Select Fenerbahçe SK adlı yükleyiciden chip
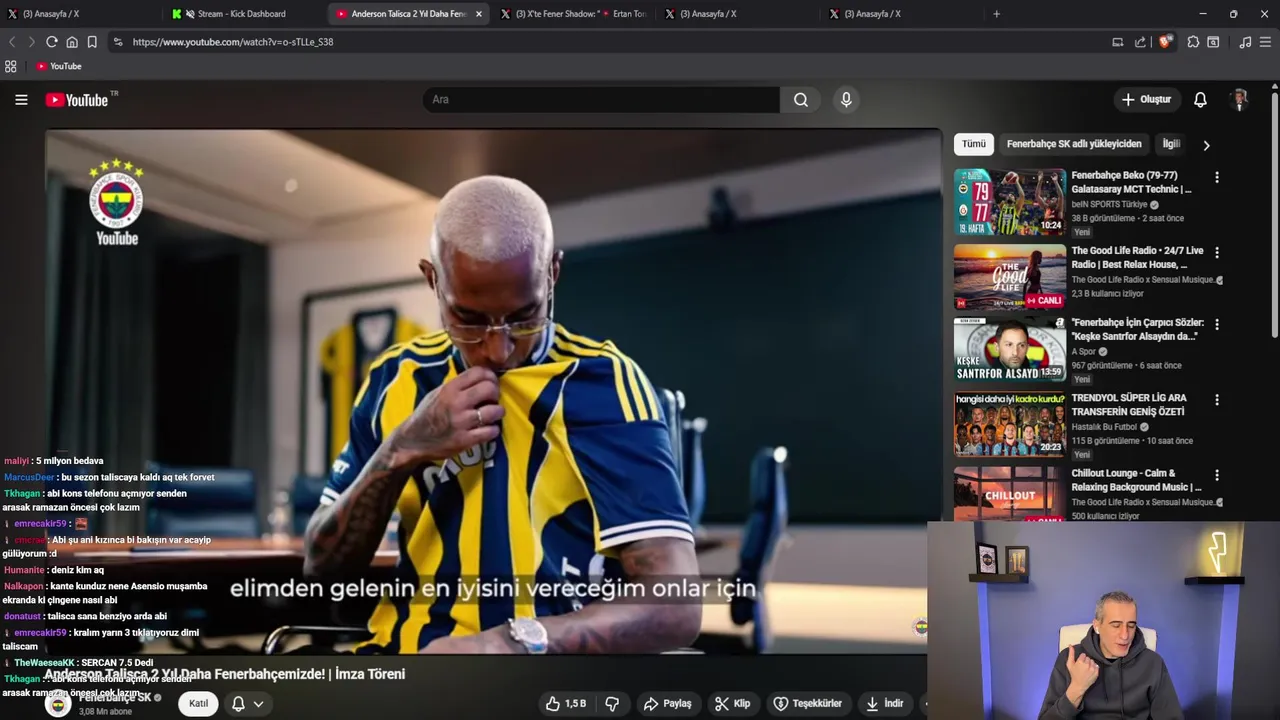 coord(1074,144)
